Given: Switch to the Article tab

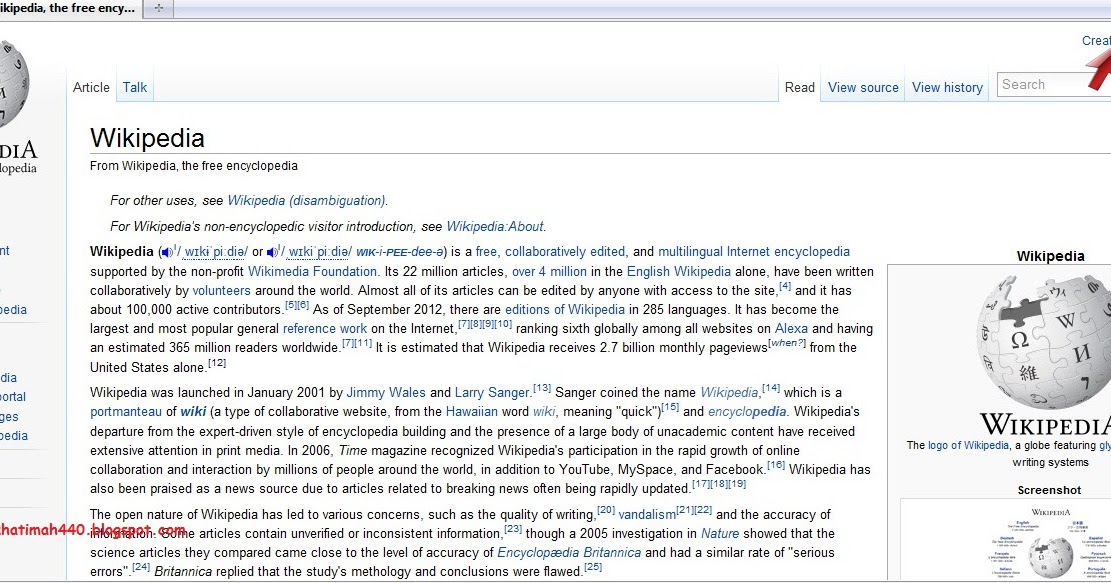Looking at the screenshot, I should (91, 88).
